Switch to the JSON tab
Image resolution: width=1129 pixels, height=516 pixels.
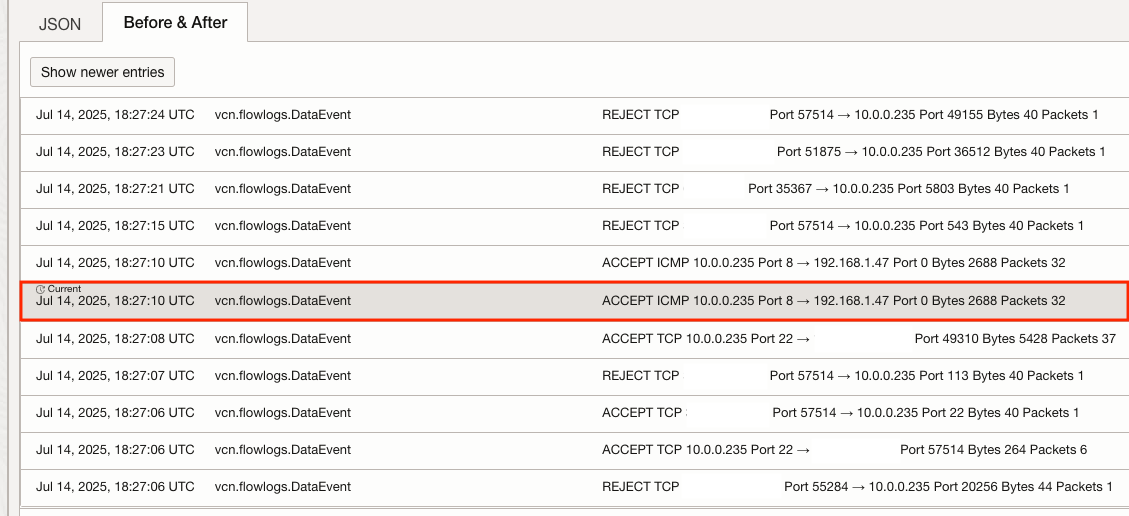pos(60,24)
